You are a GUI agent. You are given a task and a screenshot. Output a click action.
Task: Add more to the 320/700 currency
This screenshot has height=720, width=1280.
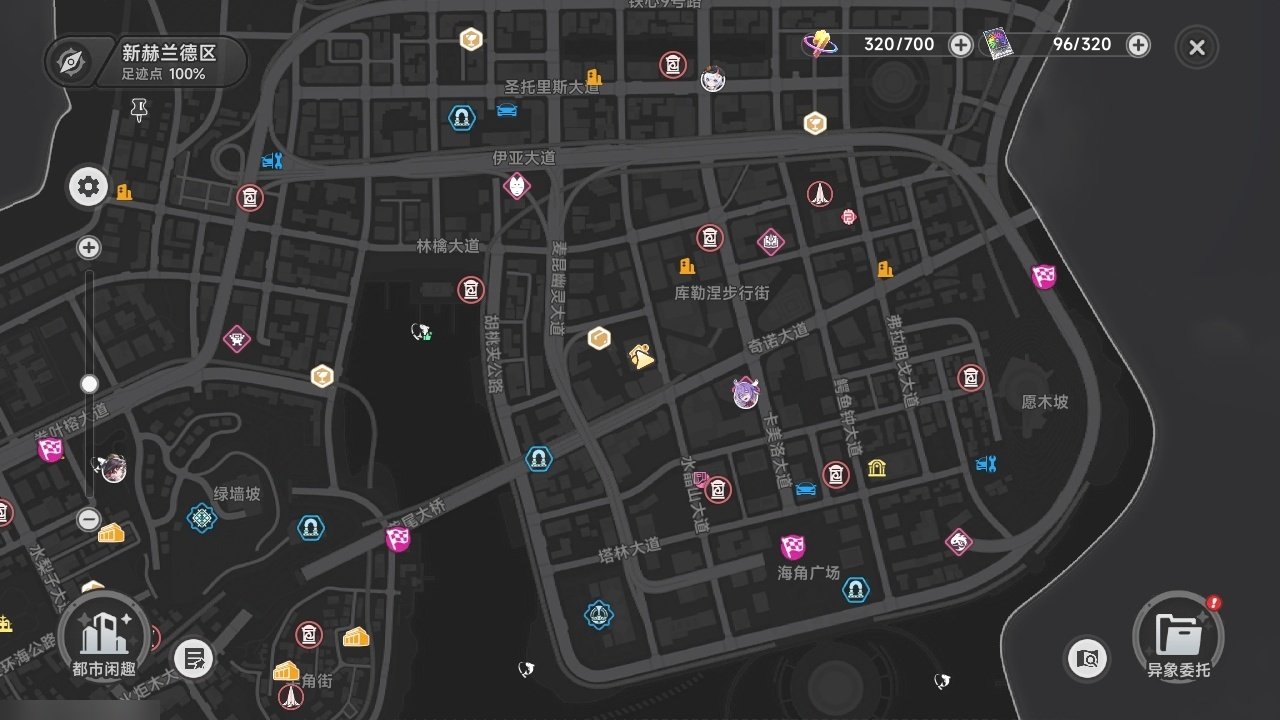960,45
